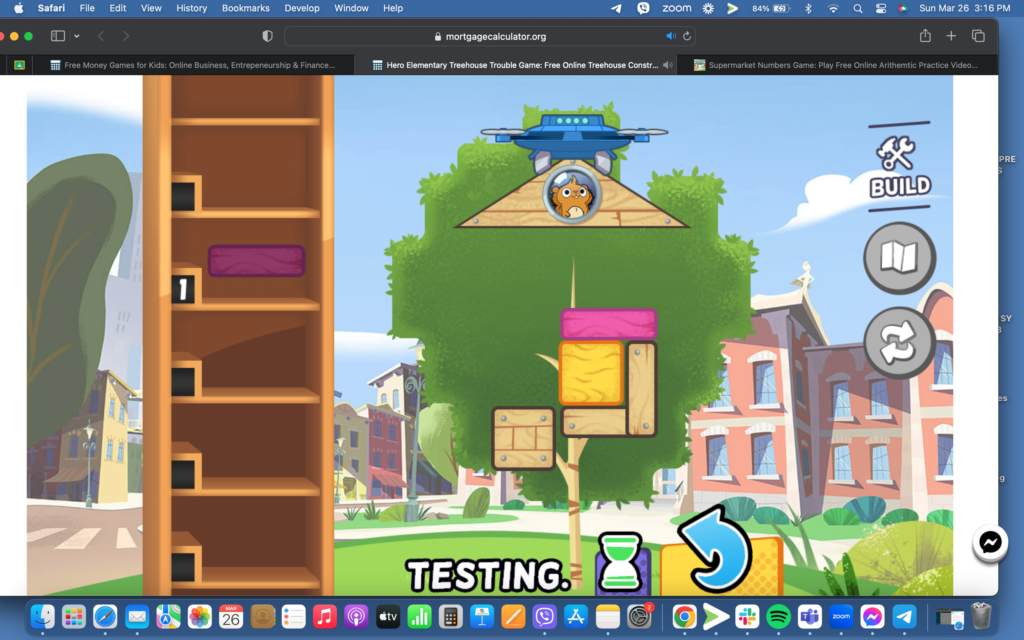The image size is (1024, 640).
Task: Open Spotify from the Dock
Action: [x=778, y=616]
